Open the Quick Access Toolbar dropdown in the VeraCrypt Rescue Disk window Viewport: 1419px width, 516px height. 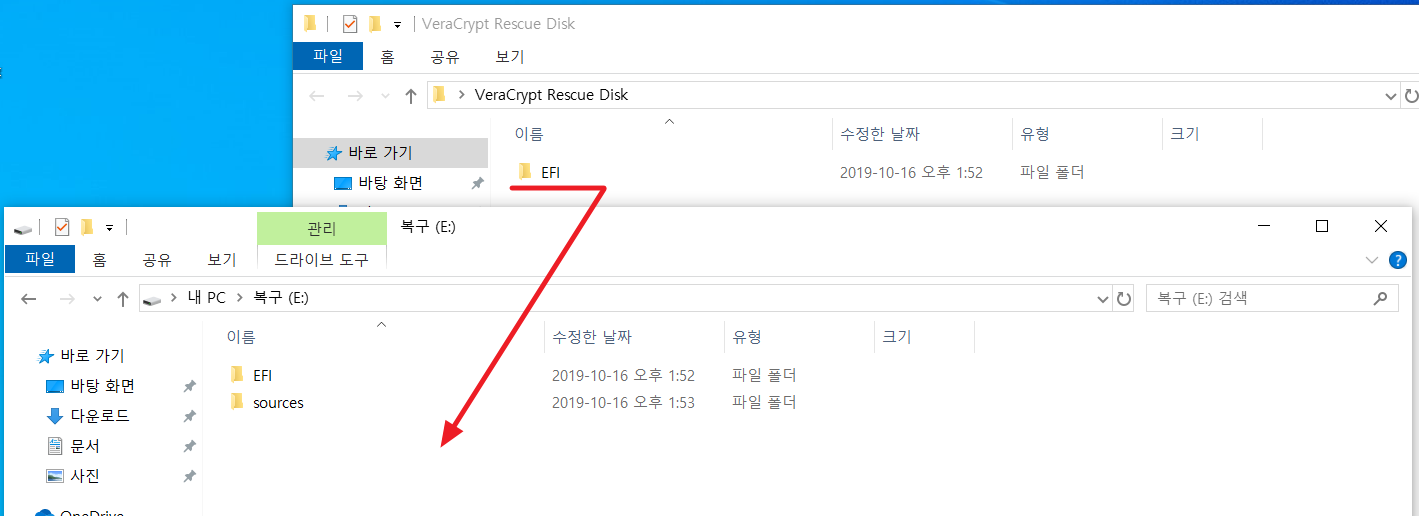397,24
